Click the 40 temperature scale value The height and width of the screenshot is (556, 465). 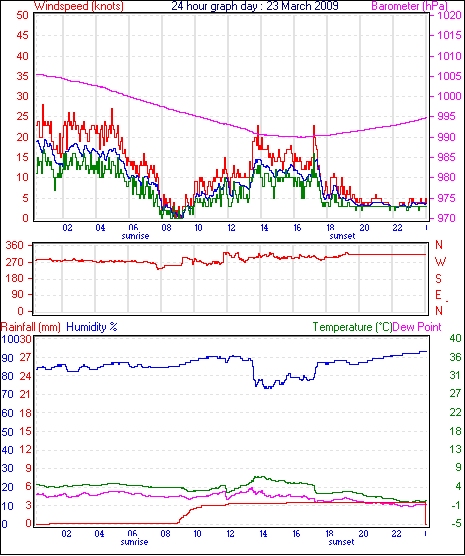(455, 338)
